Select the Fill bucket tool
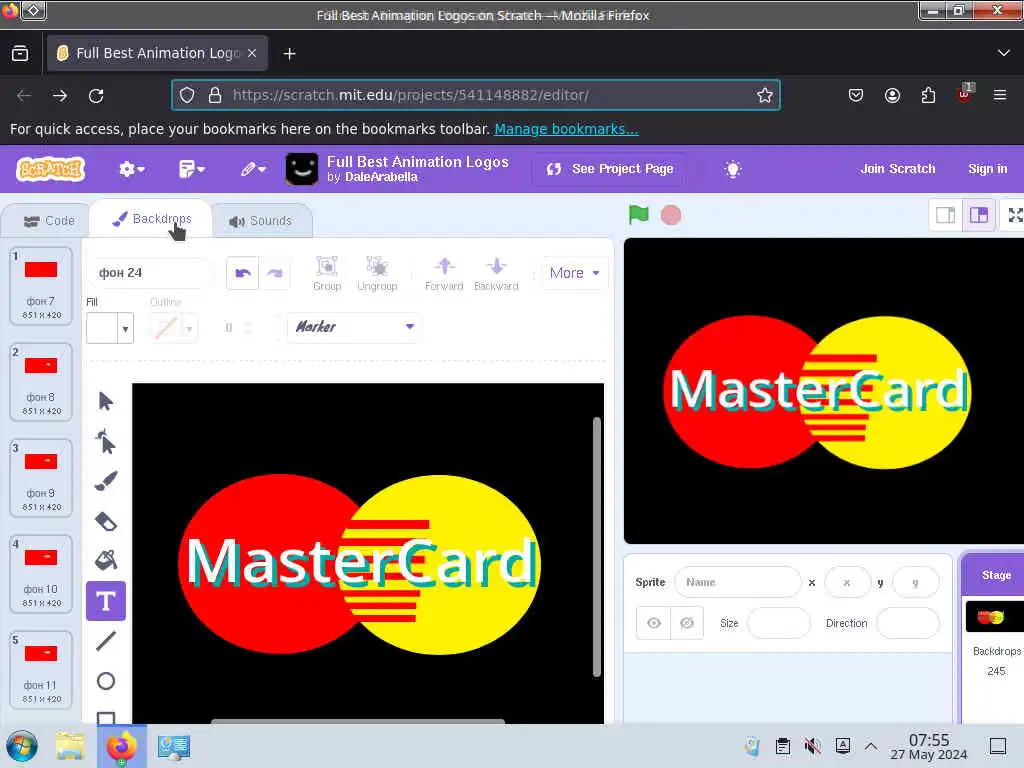Viewport: 1024px width, 768px height. tap(106, 560)
